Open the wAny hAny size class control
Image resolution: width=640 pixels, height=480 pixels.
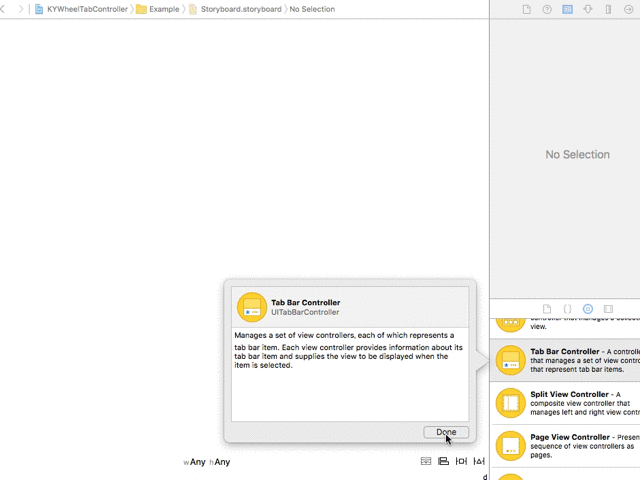click(x=207, y=462)
